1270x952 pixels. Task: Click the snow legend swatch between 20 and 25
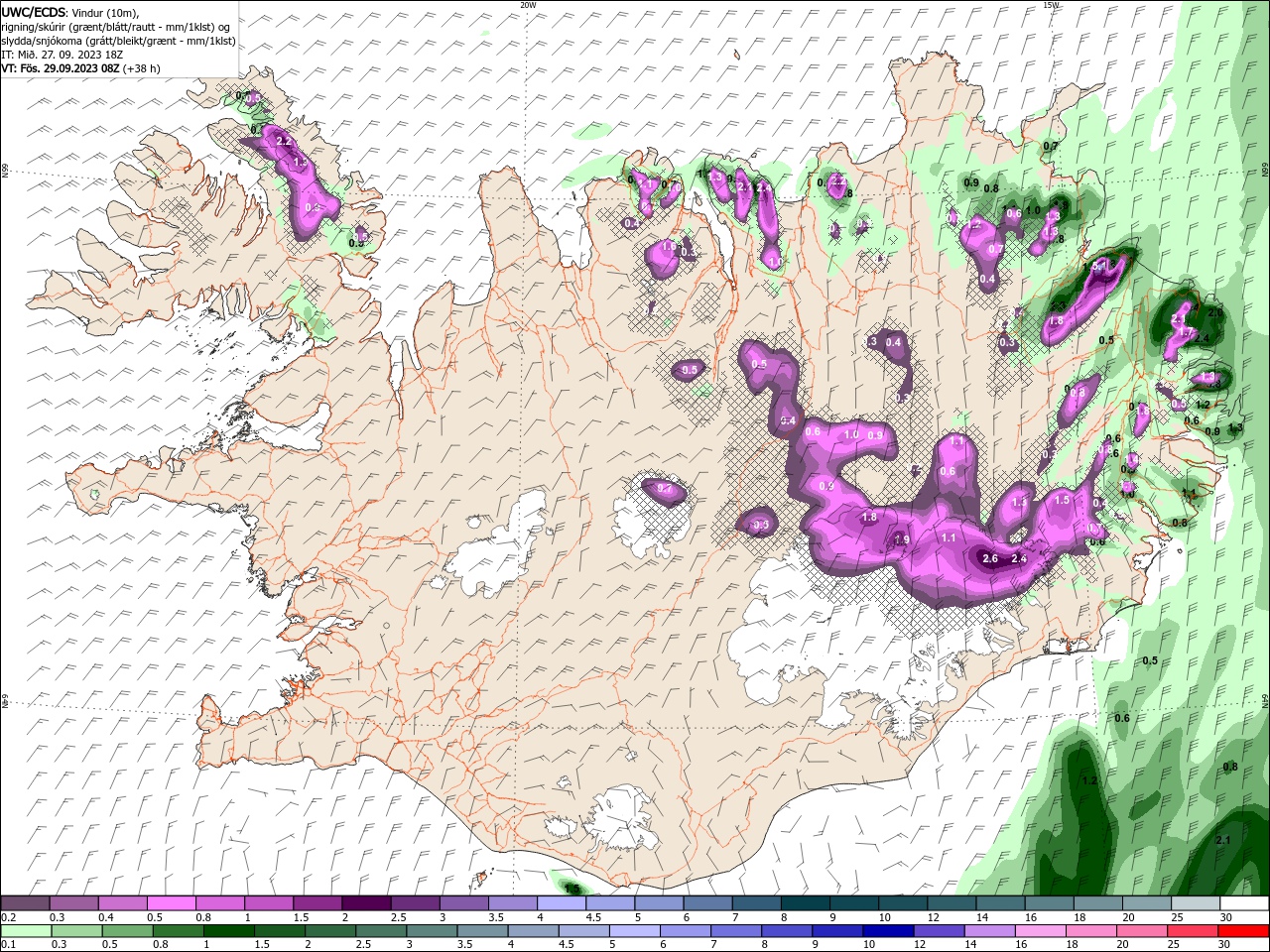[1147, 903]
